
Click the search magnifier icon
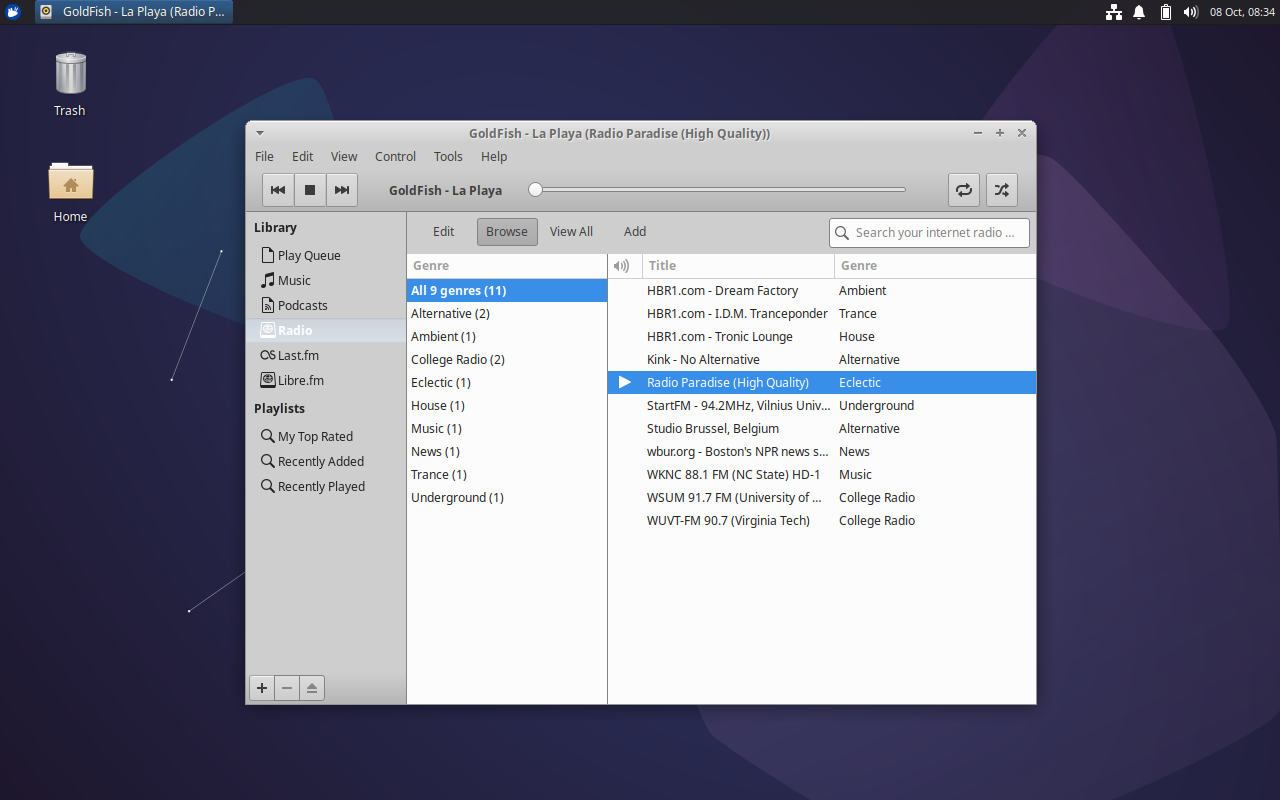click(x=842, y=232)
